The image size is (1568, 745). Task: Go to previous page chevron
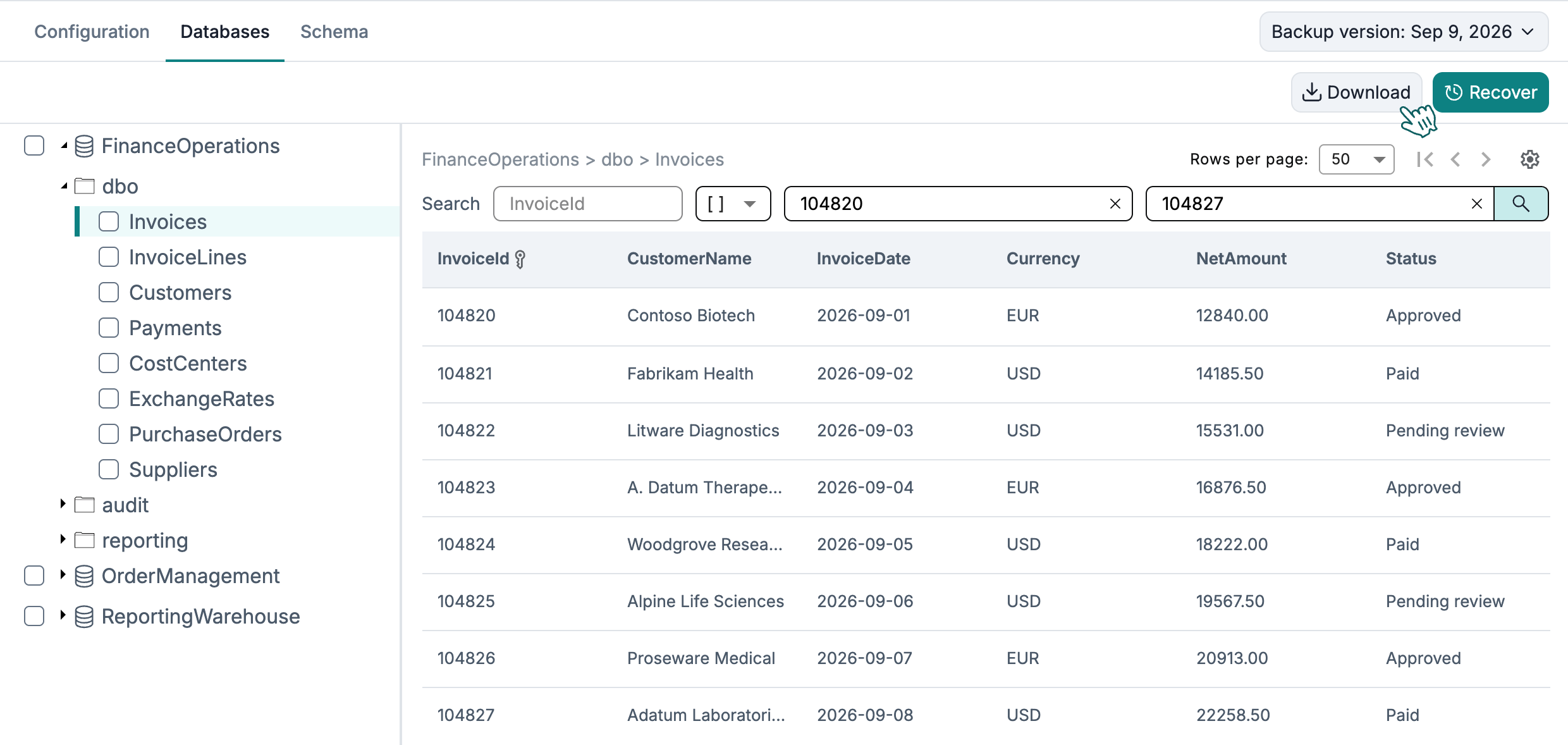tap(1455, 159)
